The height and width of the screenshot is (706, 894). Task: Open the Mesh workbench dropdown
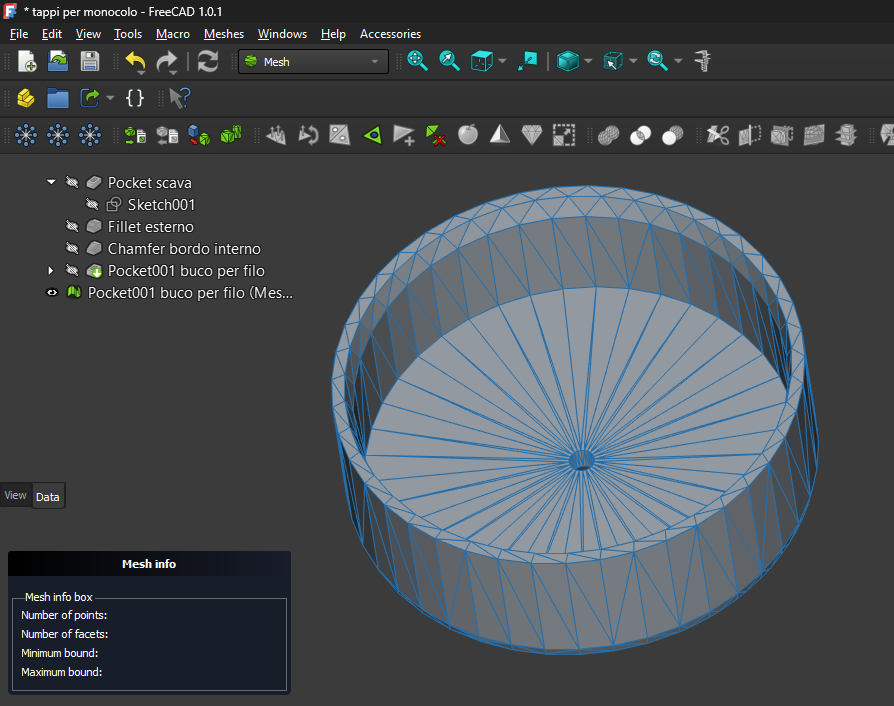(x=313, y=61)
